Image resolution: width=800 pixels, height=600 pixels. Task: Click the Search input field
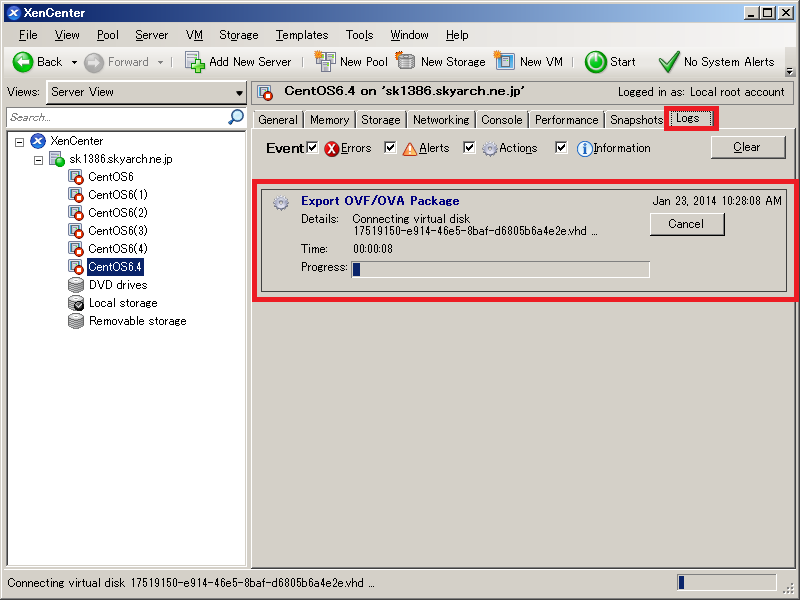pyautogui.click(x=117, y=117)
